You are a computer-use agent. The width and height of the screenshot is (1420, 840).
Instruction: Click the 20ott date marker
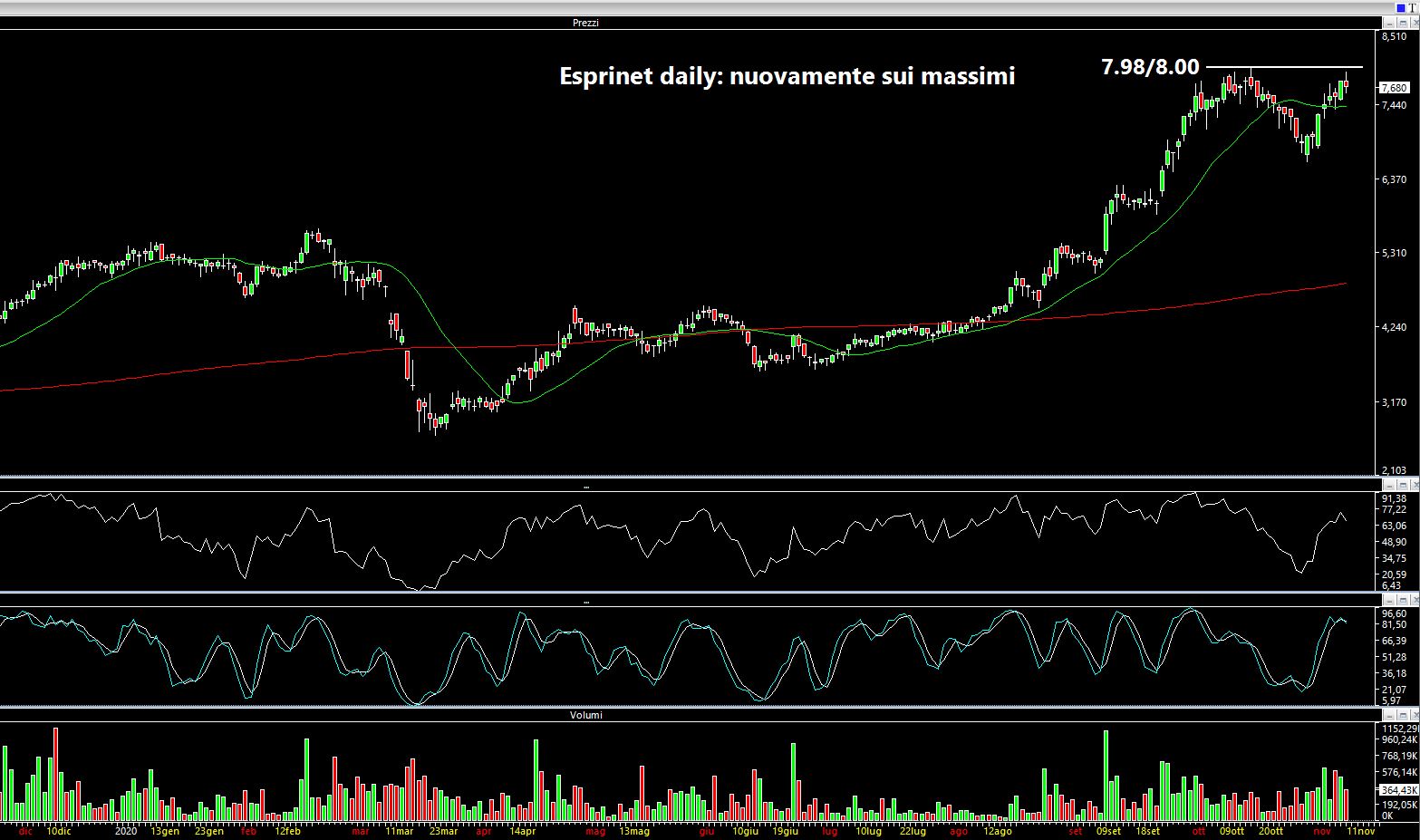(1270, 830)
